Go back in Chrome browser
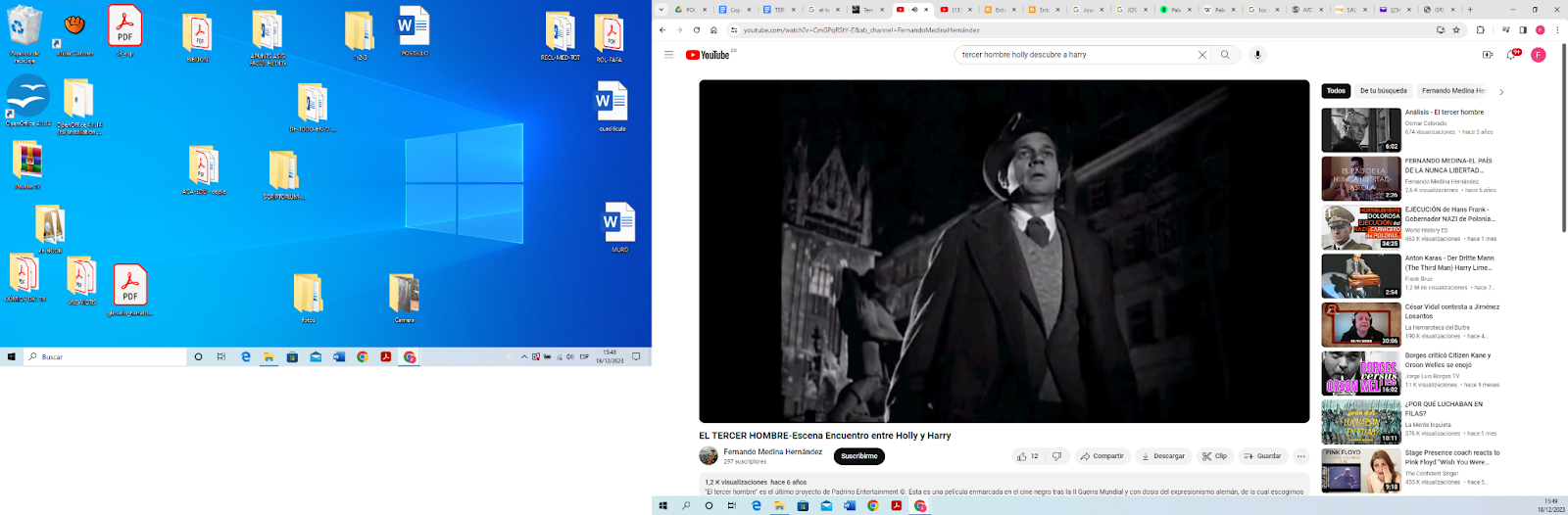The image size is (1568, 515). (x=662, y=30)
